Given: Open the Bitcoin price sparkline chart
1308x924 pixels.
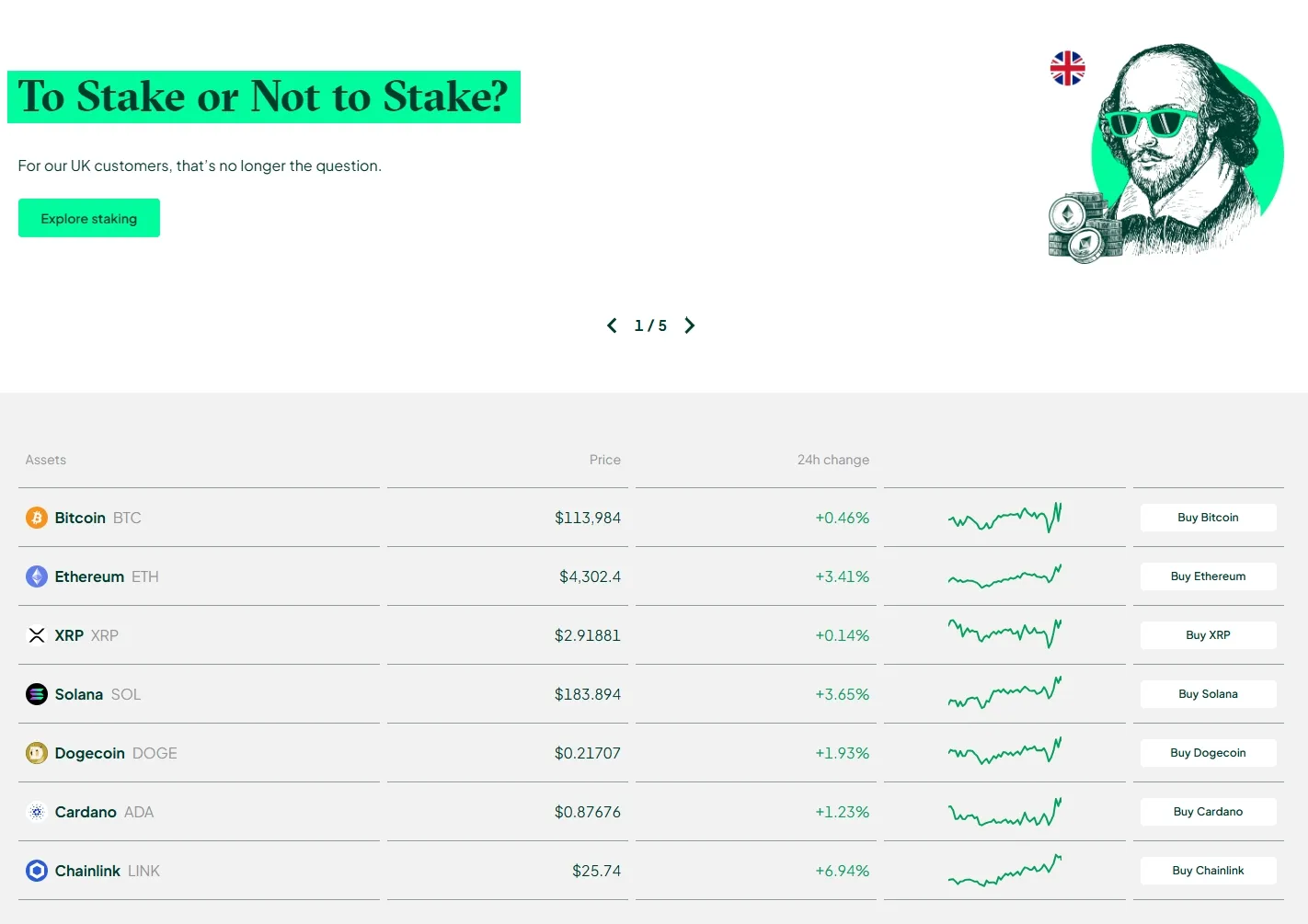Looking at the screenshot, I should click(1004, 518).
